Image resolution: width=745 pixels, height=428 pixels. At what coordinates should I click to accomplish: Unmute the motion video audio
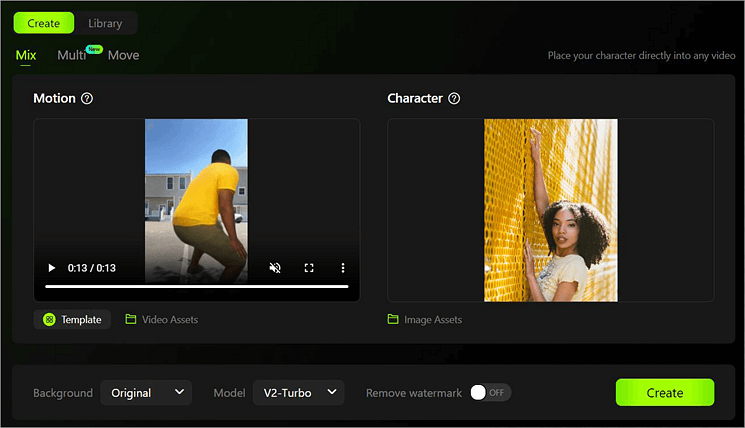tap(274, 268)
